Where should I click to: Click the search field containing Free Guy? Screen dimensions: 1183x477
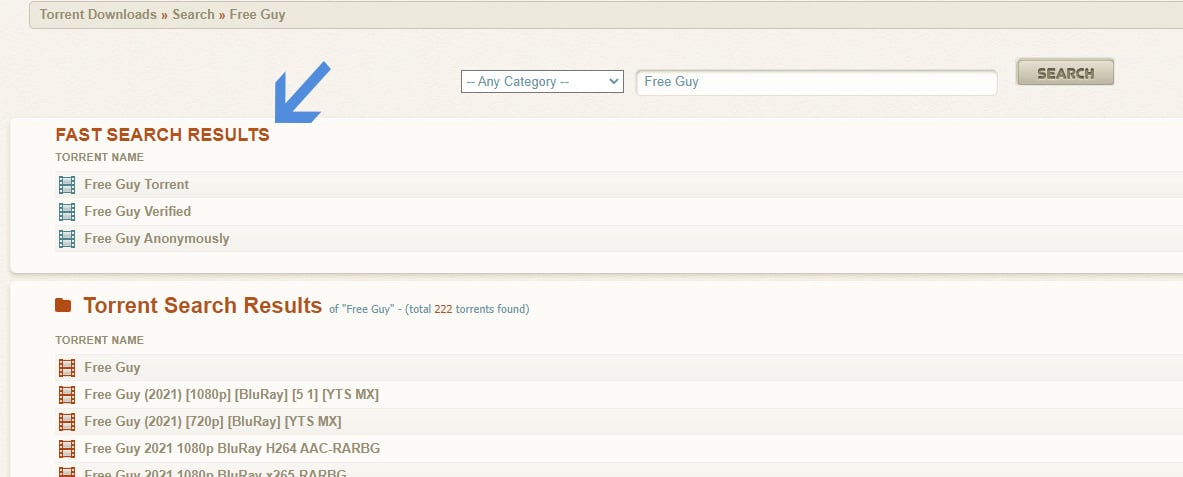pyautogui.click(x=816, y=82)
